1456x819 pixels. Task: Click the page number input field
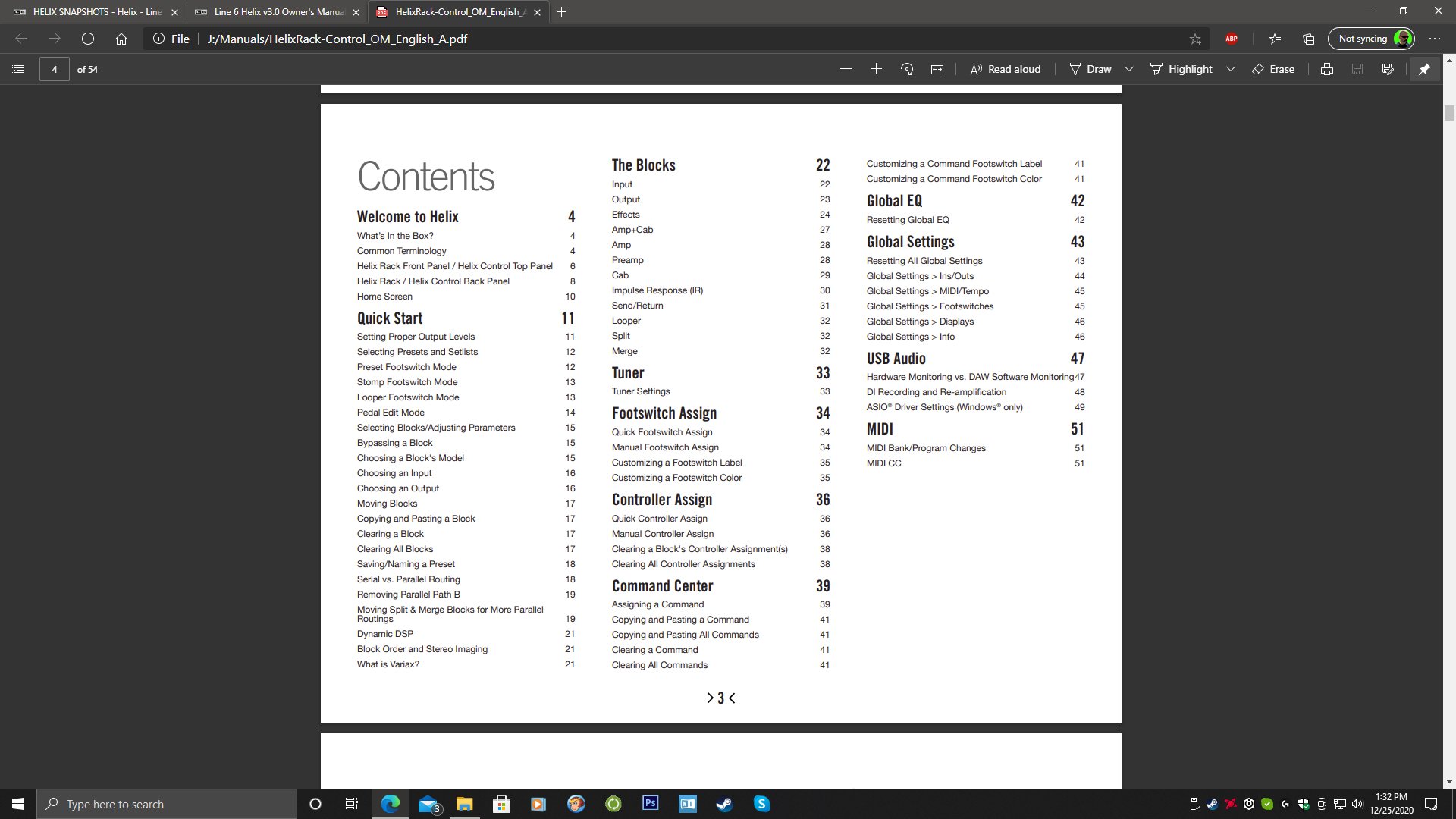click(54, 69)
